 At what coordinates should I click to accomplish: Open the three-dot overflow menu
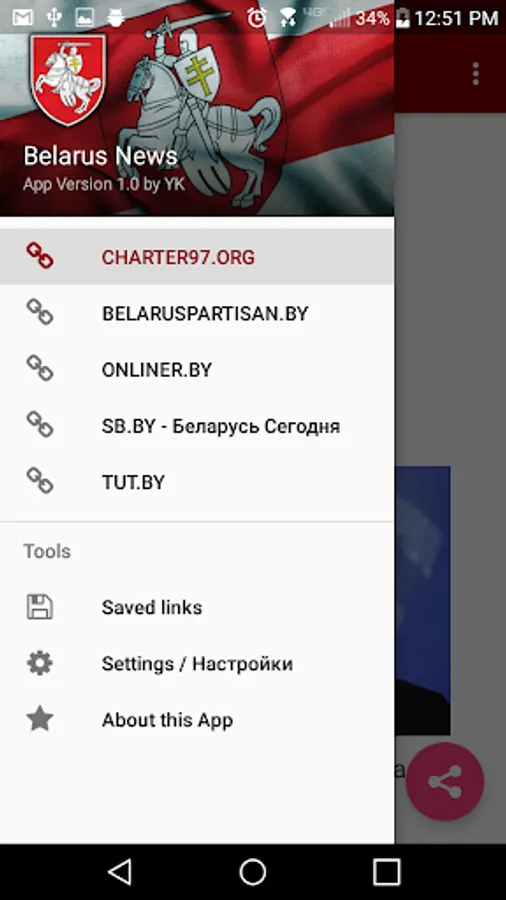(475, 74)
